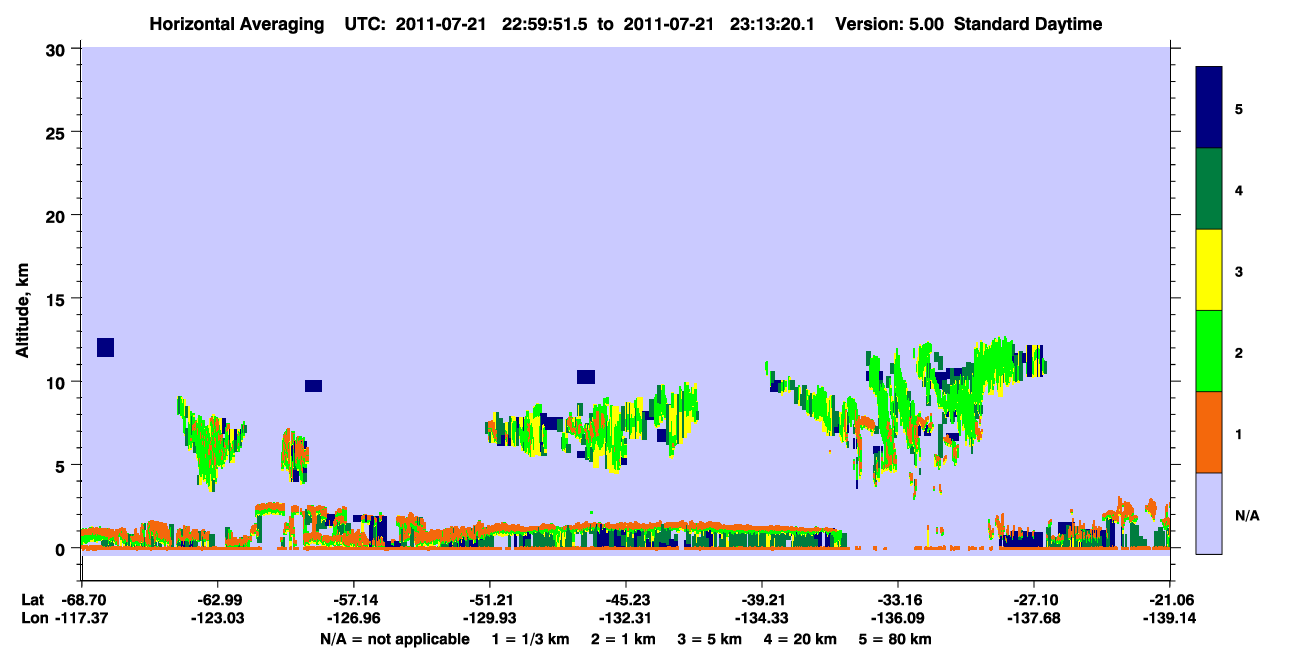Viewport: 1300px width, 667px height.
Task: Click the small blue block near latitude -57.14 at 10 km
Action: tap(313, 386)
